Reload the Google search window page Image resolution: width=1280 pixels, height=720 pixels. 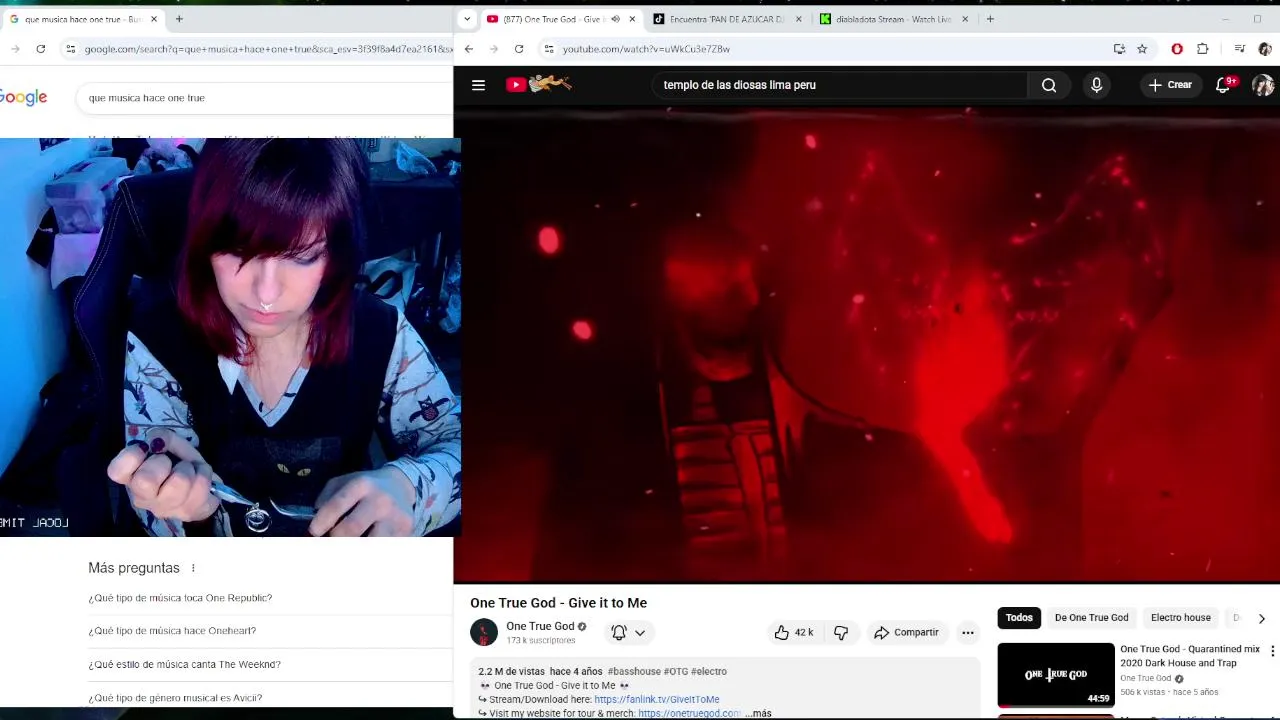(40, 49)
